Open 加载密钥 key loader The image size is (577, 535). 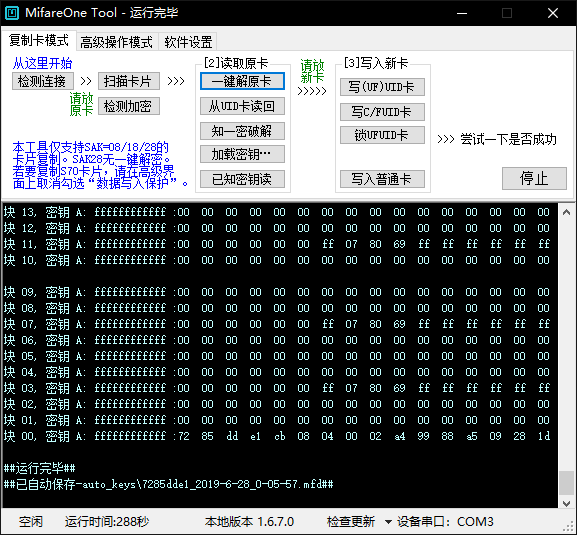pos(242,155)
